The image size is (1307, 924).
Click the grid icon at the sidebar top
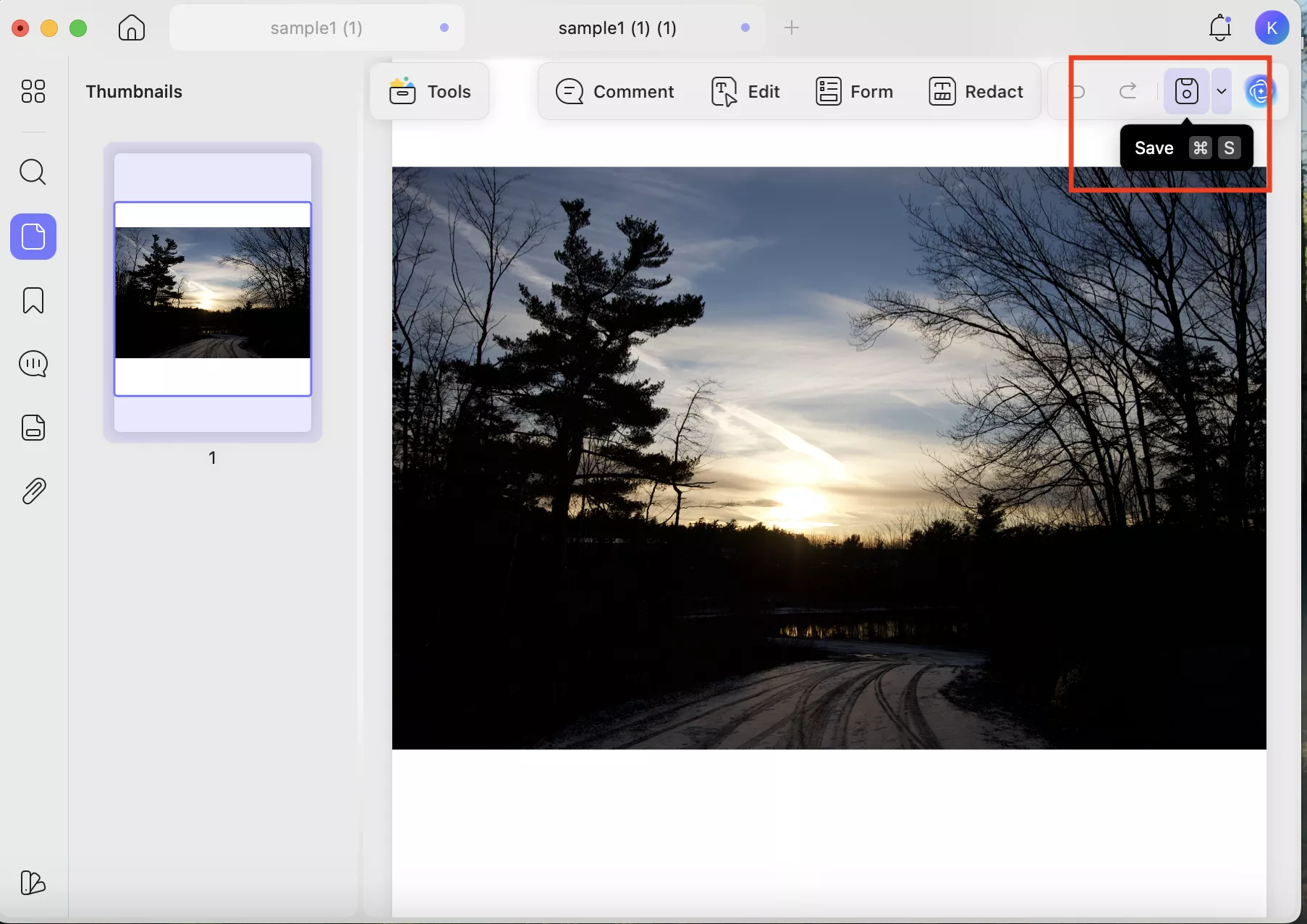point(33,91)
